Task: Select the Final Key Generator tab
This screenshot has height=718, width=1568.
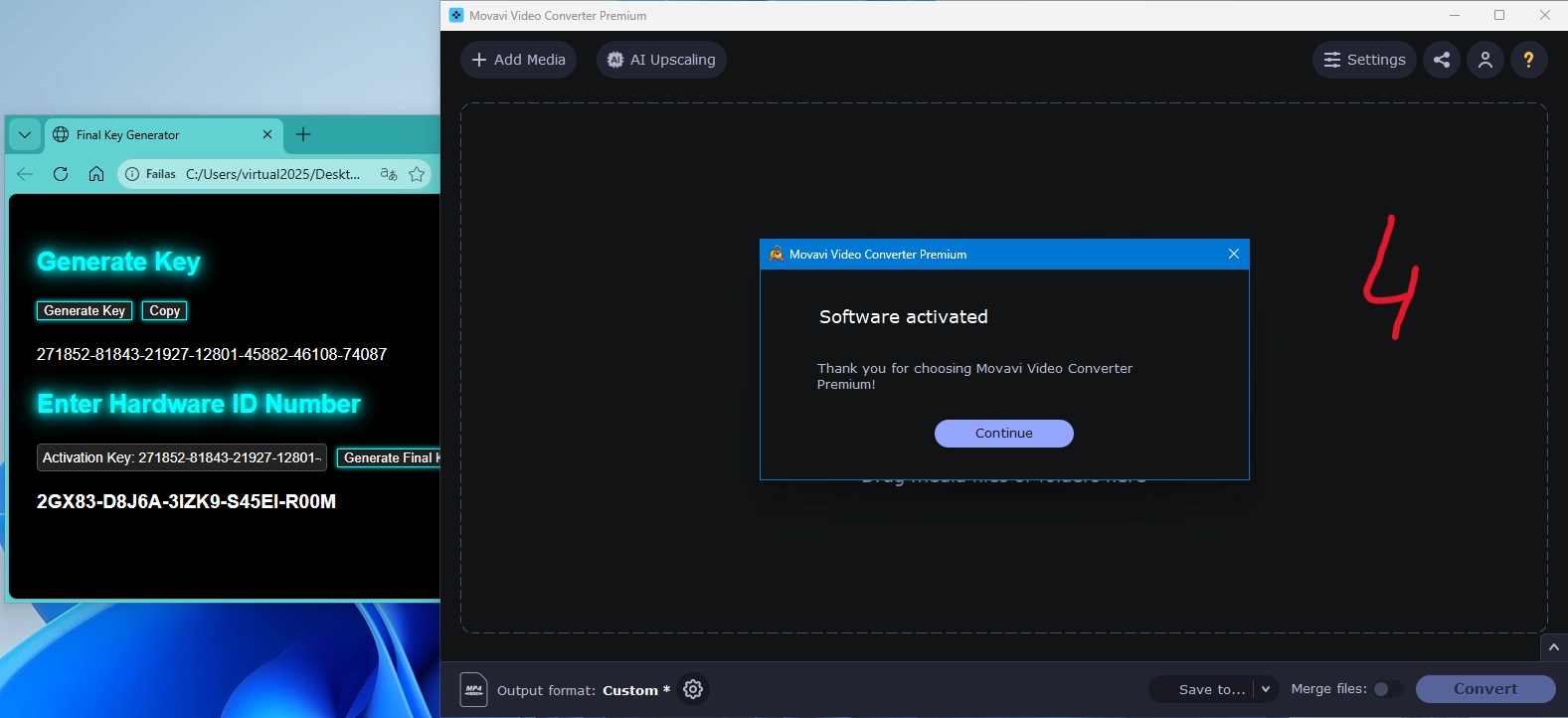Action: (x=149, y=135)
